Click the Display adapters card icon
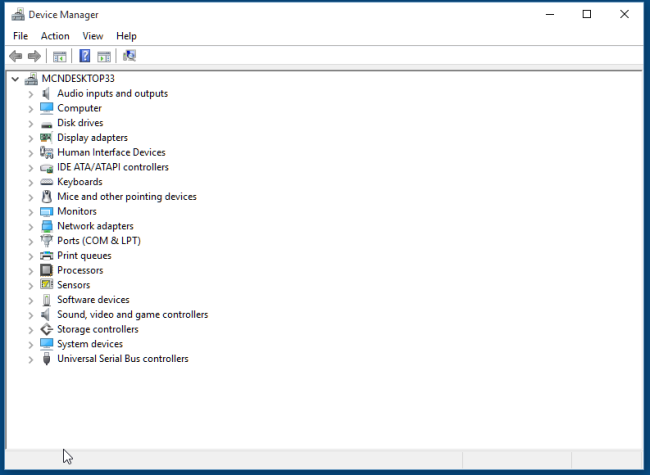650x475 pixels. tap(46, 138)
